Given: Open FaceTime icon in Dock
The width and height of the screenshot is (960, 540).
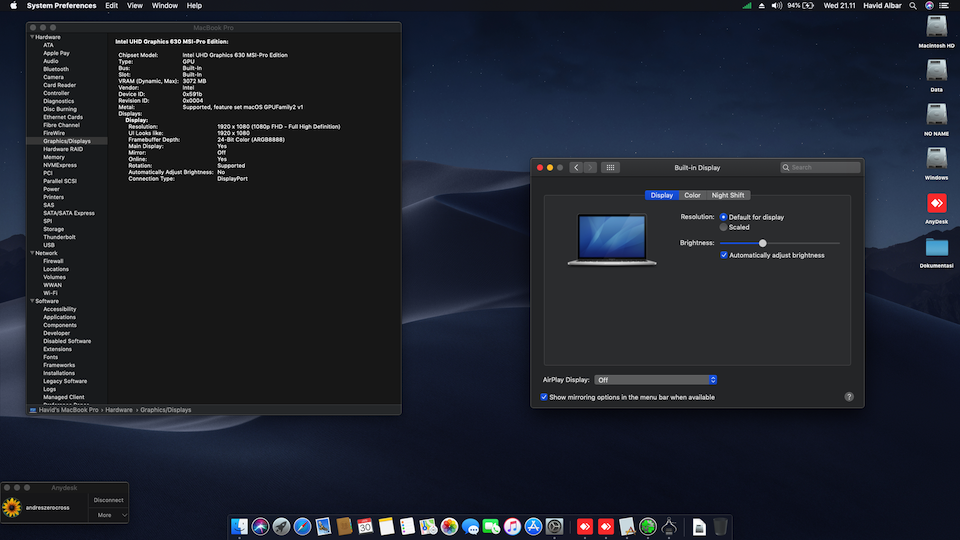Looking at the screenshot, I should (491, 527).
